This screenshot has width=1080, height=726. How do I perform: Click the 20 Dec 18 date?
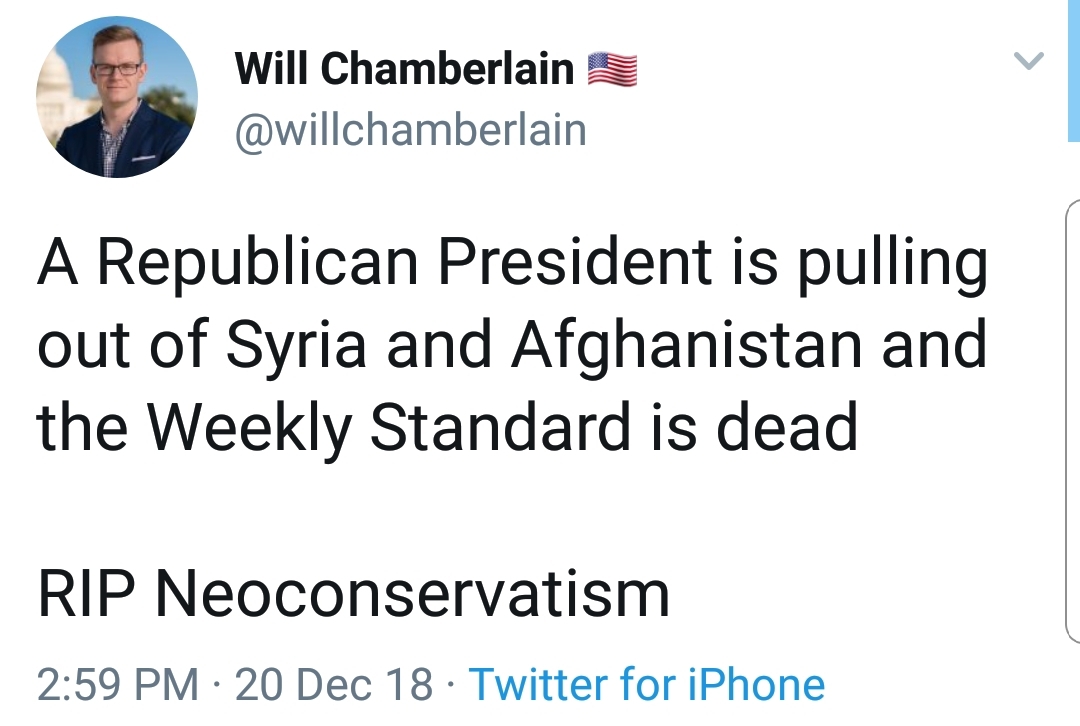[334, 685]
